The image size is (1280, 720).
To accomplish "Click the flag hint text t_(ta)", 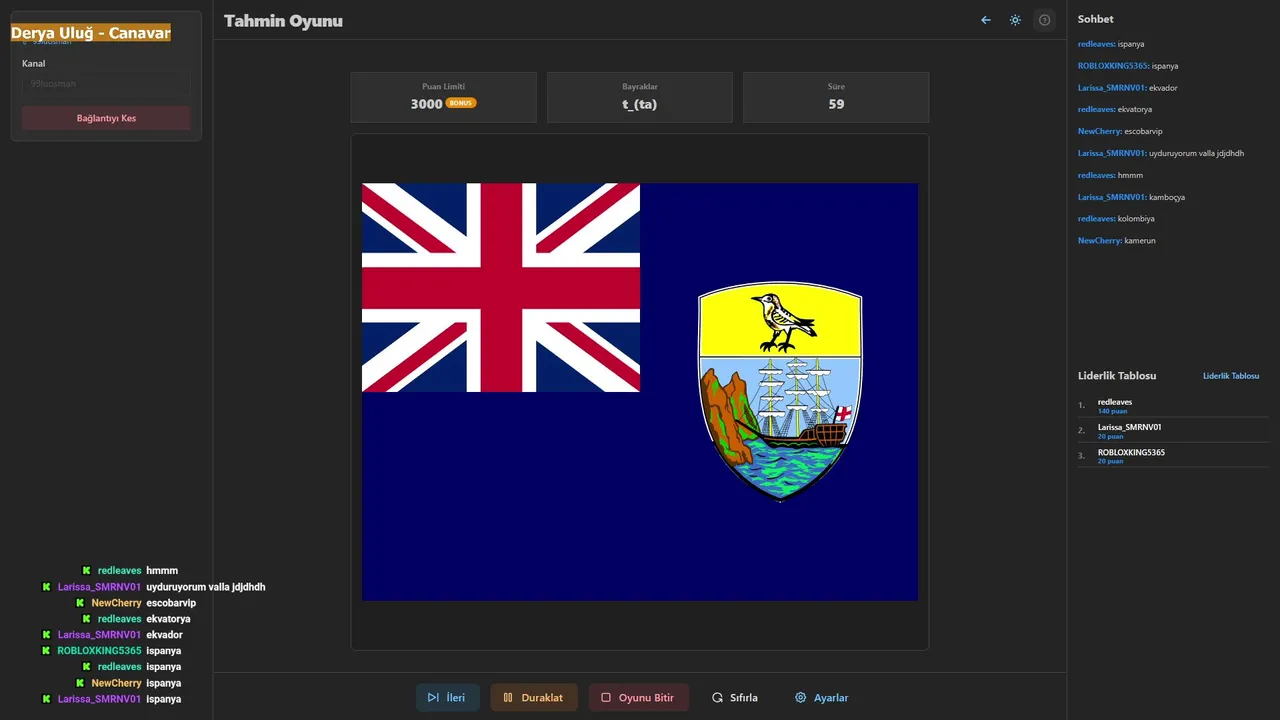I will (x=640, y=104).
